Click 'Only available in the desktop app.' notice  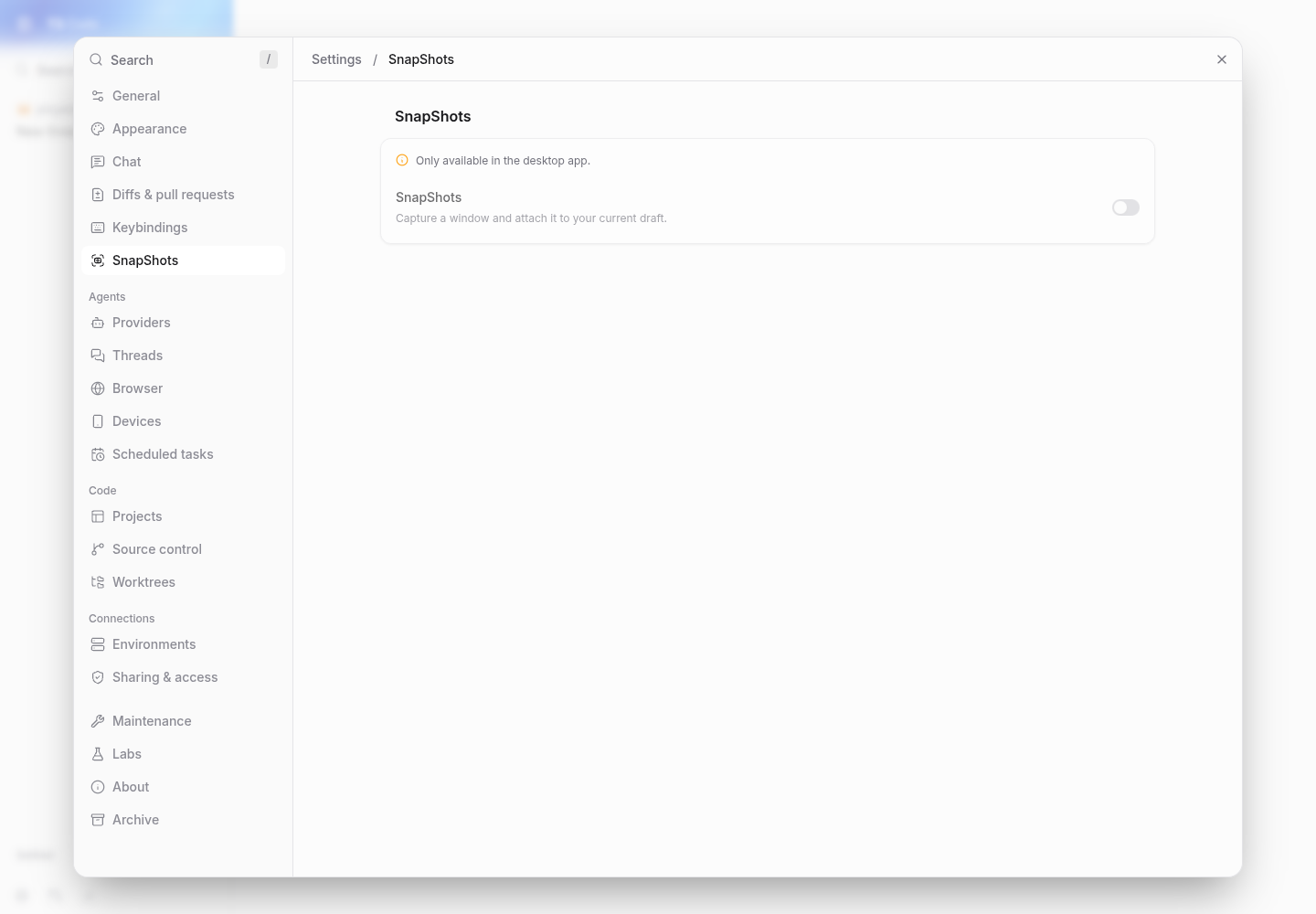503,161
